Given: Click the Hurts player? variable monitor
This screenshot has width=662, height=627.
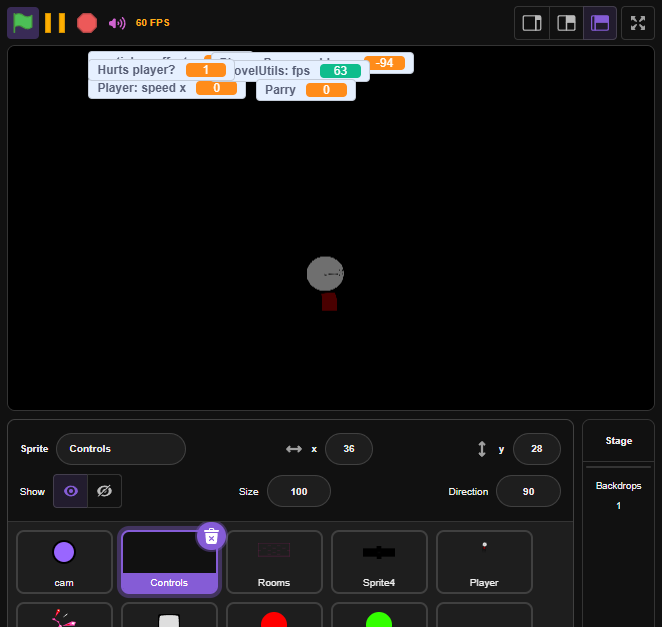Looking at the screenshot, I should pyautogui.click(x=161, y=70).
